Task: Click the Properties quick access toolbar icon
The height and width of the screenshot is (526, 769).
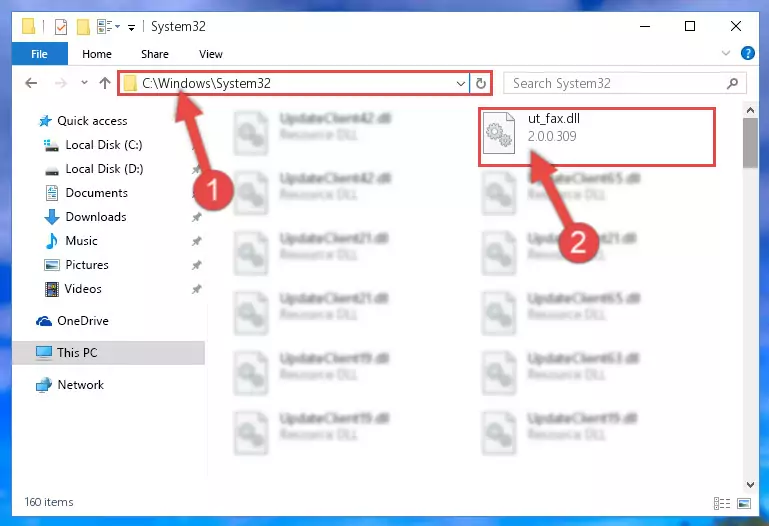Action: point(61,26)
